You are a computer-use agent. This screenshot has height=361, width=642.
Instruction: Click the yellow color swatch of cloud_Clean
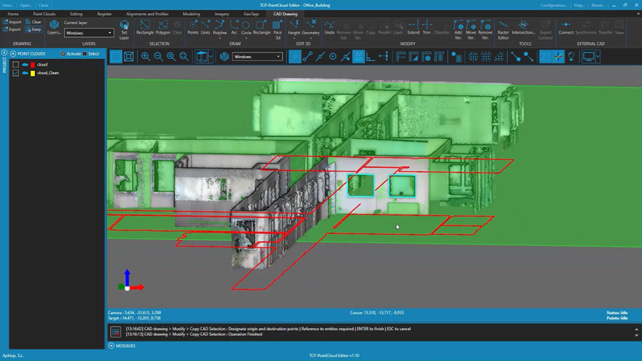[x=33, y=73]
